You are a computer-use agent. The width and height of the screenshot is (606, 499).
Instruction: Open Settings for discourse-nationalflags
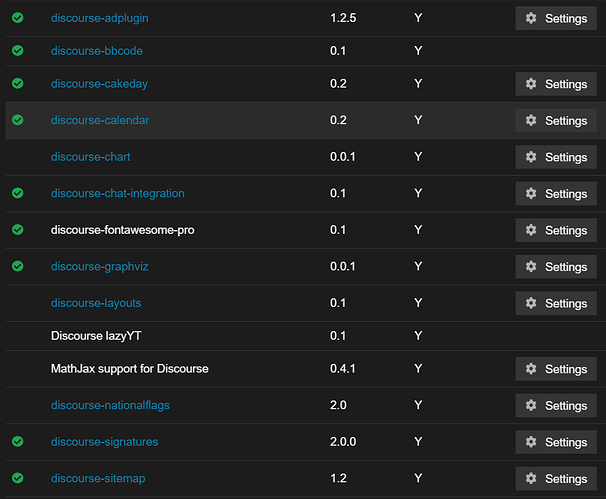tap(556, 405)
